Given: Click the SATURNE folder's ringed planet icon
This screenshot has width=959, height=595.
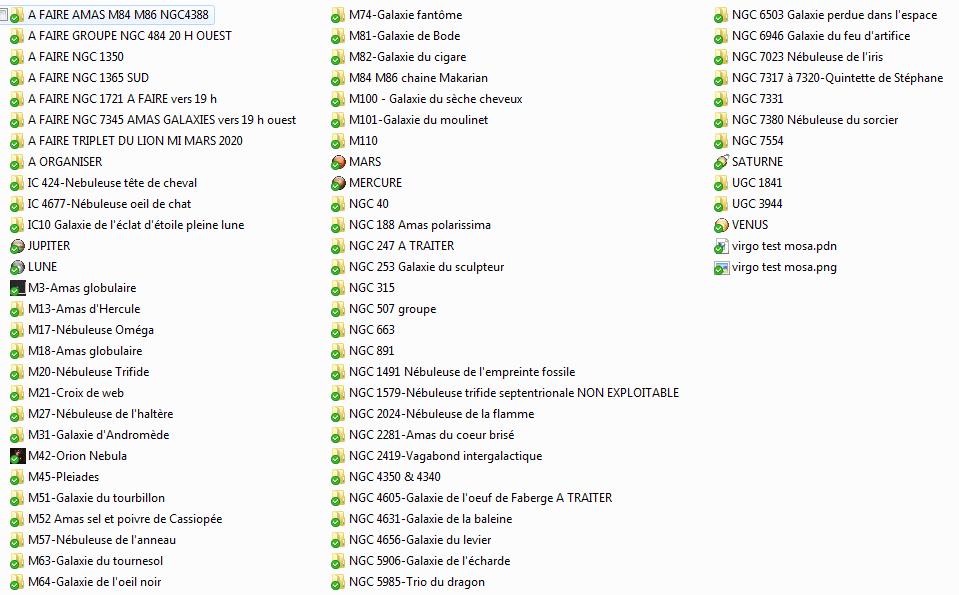Looking at the screenshot, I should pos(721,162).
